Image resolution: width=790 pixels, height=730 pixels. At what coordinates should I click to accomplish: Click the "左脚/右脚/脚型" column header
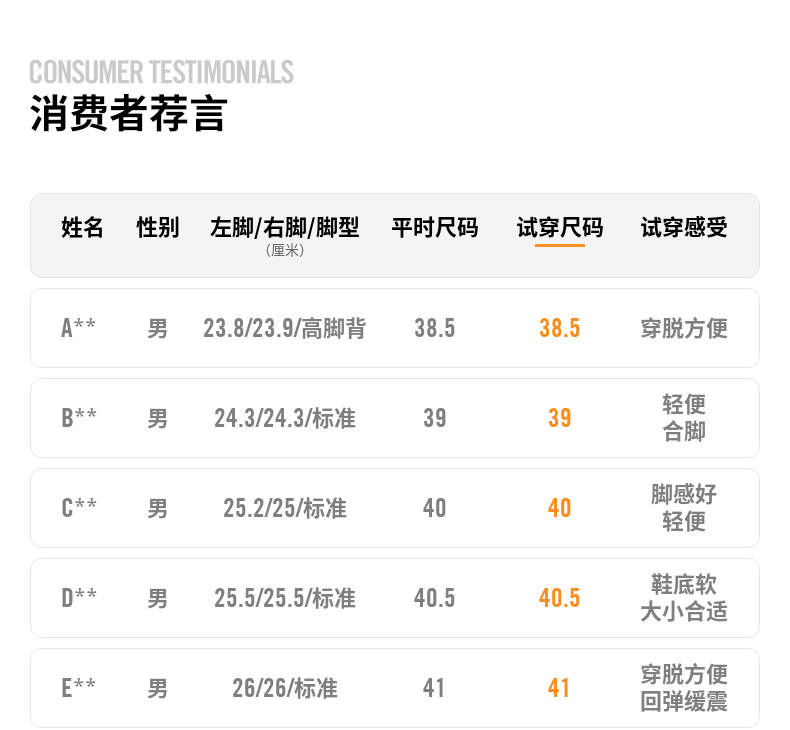(x=285, y=228)
